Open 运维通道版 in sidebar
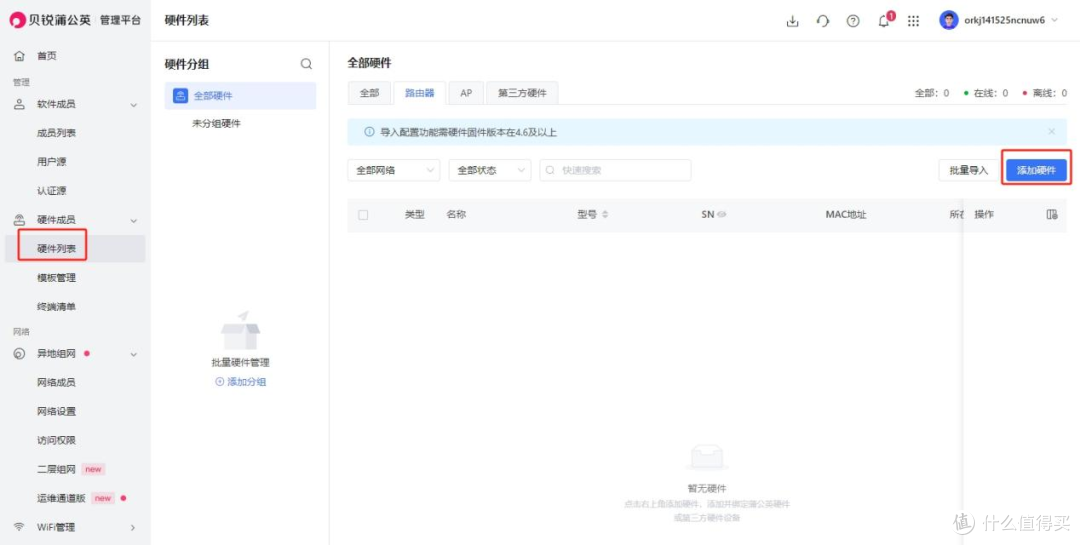The image size is (1080, 545). coord(61,498)
